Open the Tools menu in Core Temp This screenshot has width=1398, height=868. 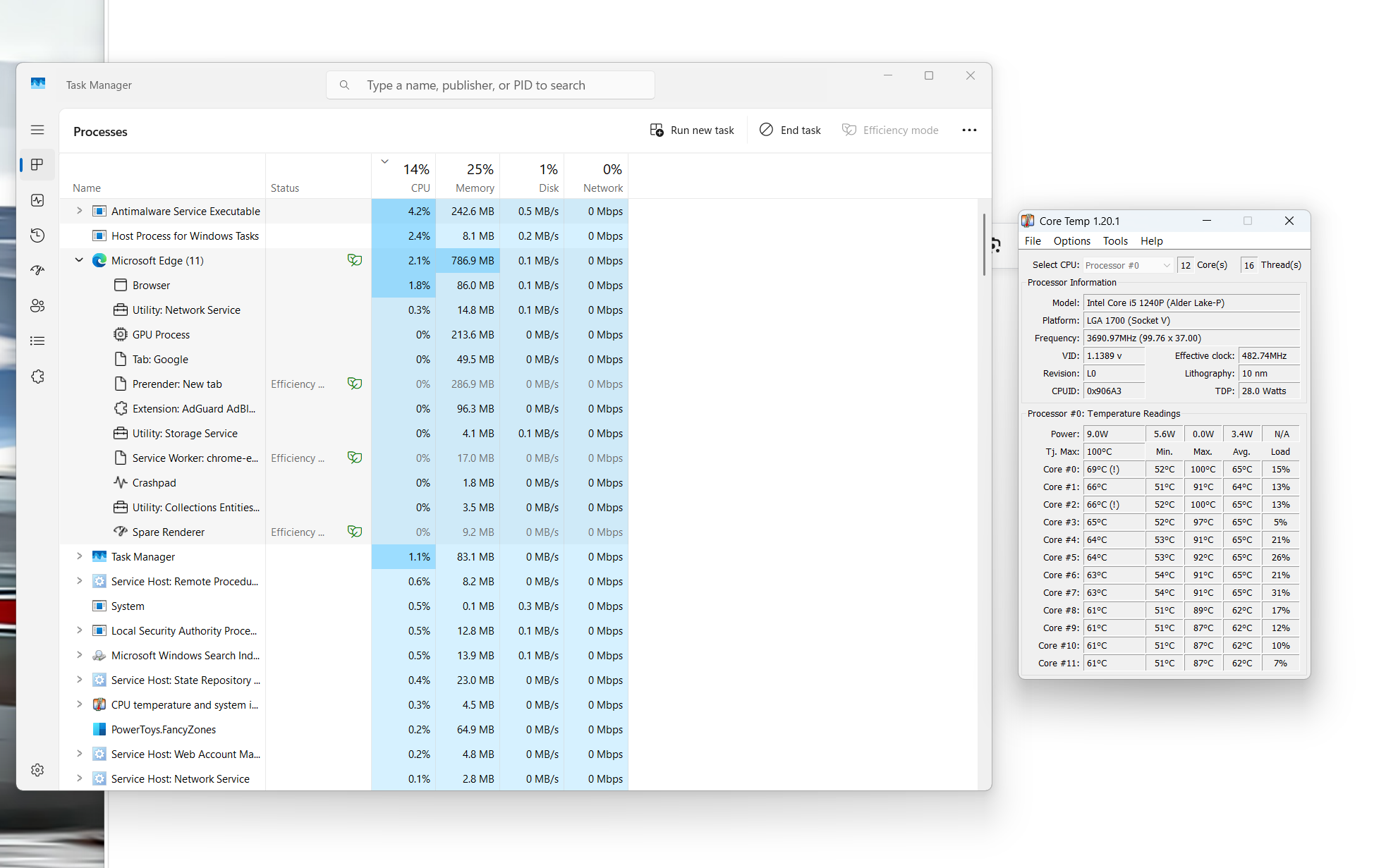1115,241
